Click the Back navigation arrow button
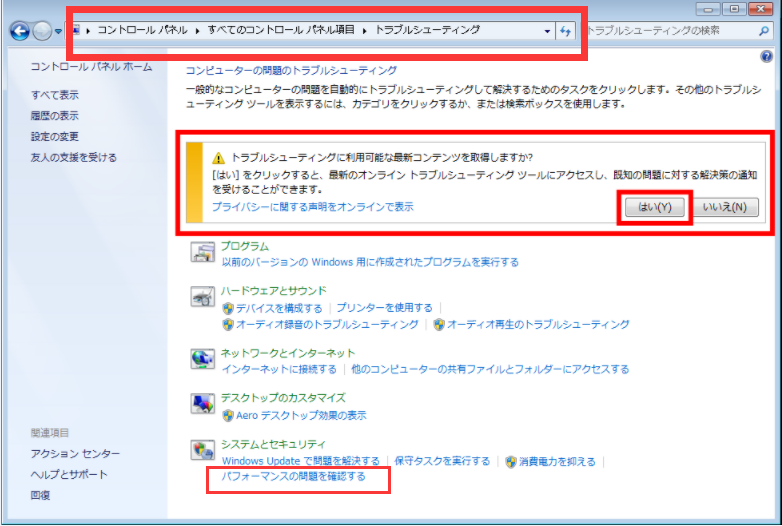Viewport: 782px width, 526px height. pyautogui.click(x=19, y=31)
